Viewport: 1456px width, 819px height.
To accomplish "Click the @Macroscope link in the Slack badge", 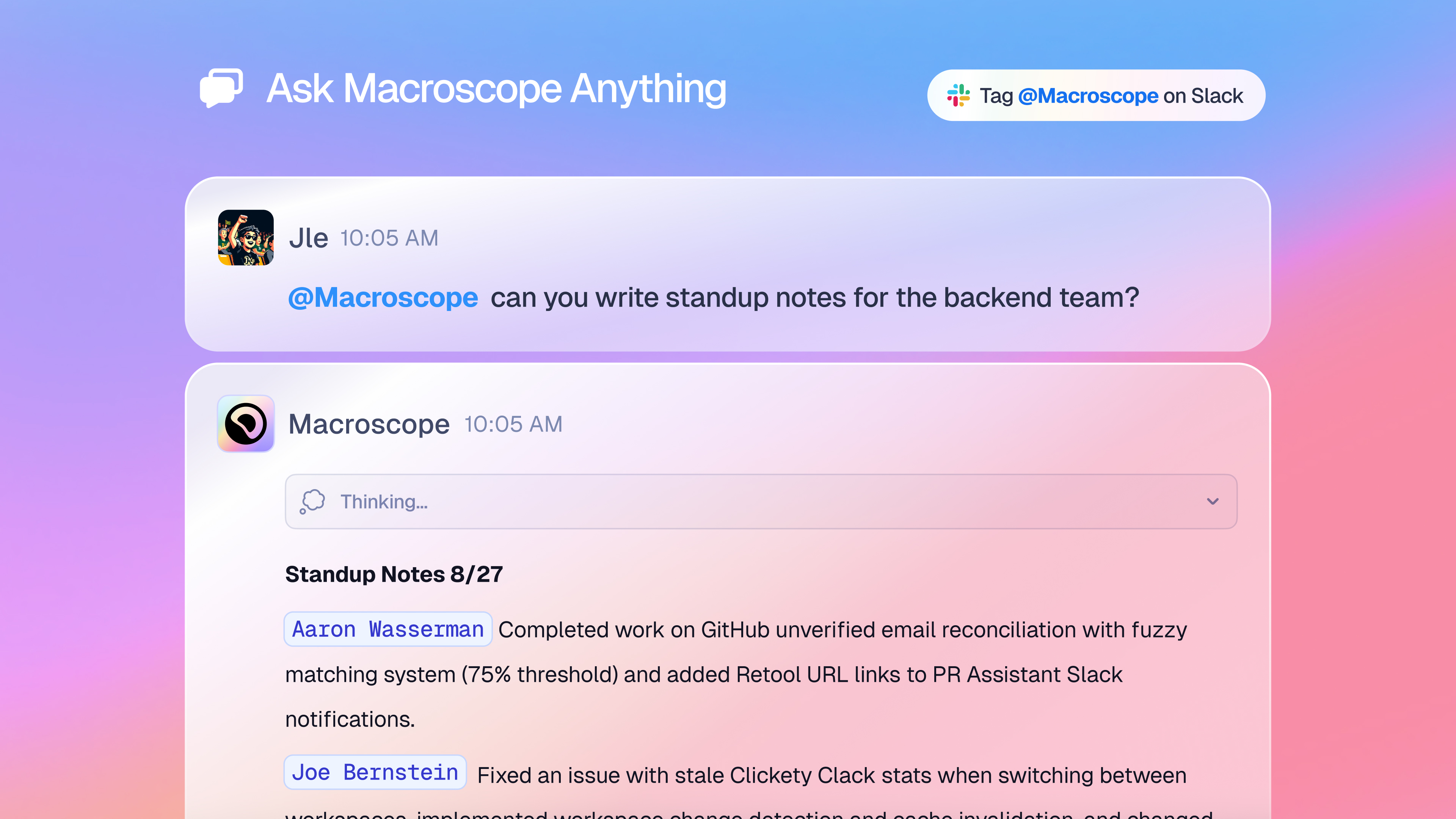I will pos(1088,96).
